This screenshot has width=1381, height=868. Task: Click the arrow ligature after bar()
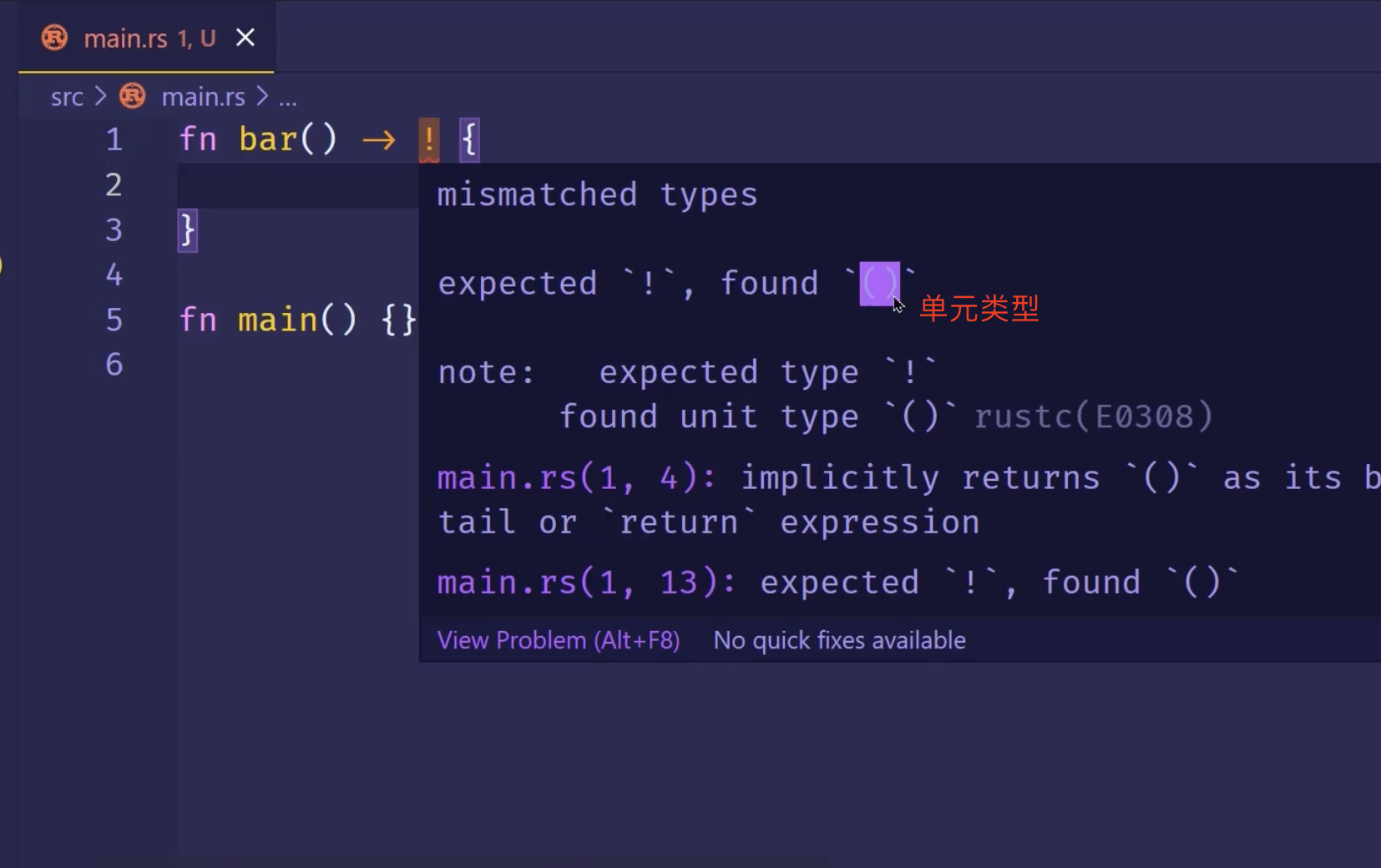pyautogui.click(x=379, y=139)
